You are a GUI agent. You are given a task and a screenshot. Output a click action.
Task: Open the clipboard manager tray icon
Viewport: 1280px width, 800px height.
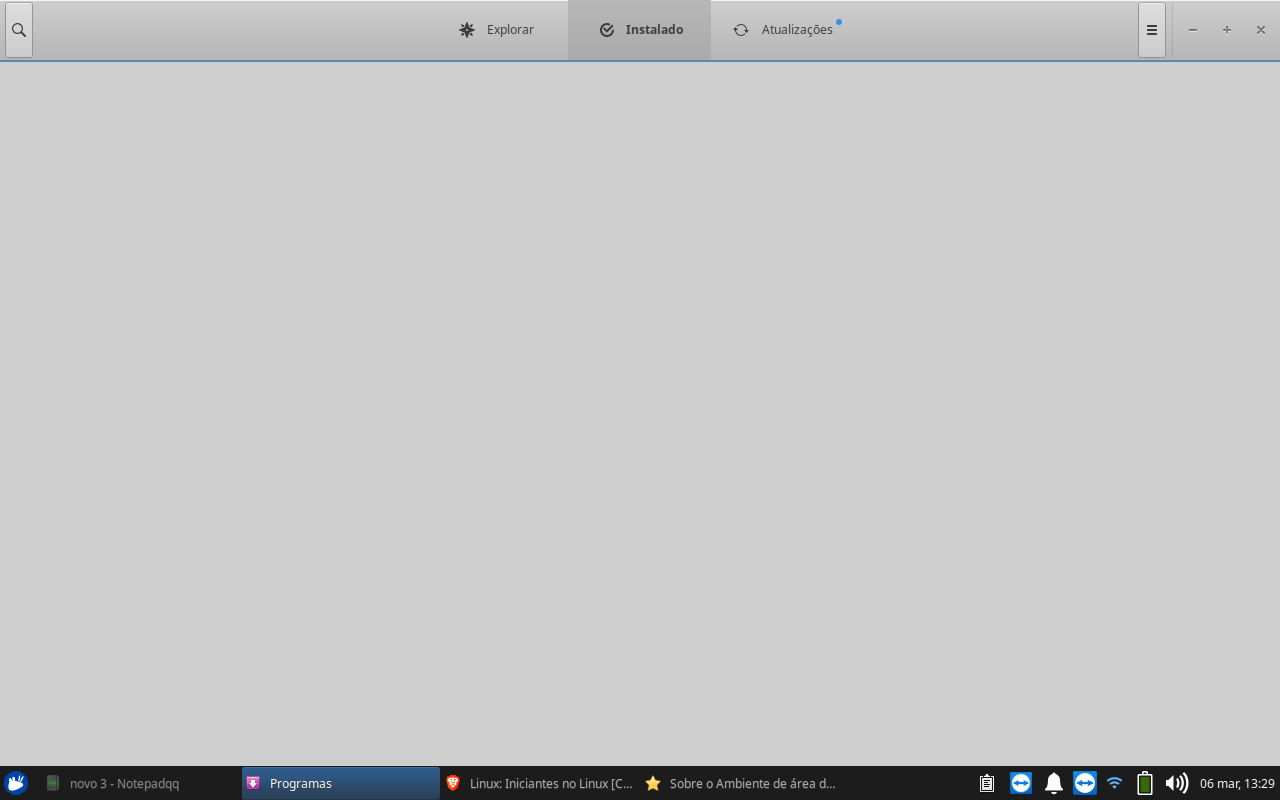(986, 783)
